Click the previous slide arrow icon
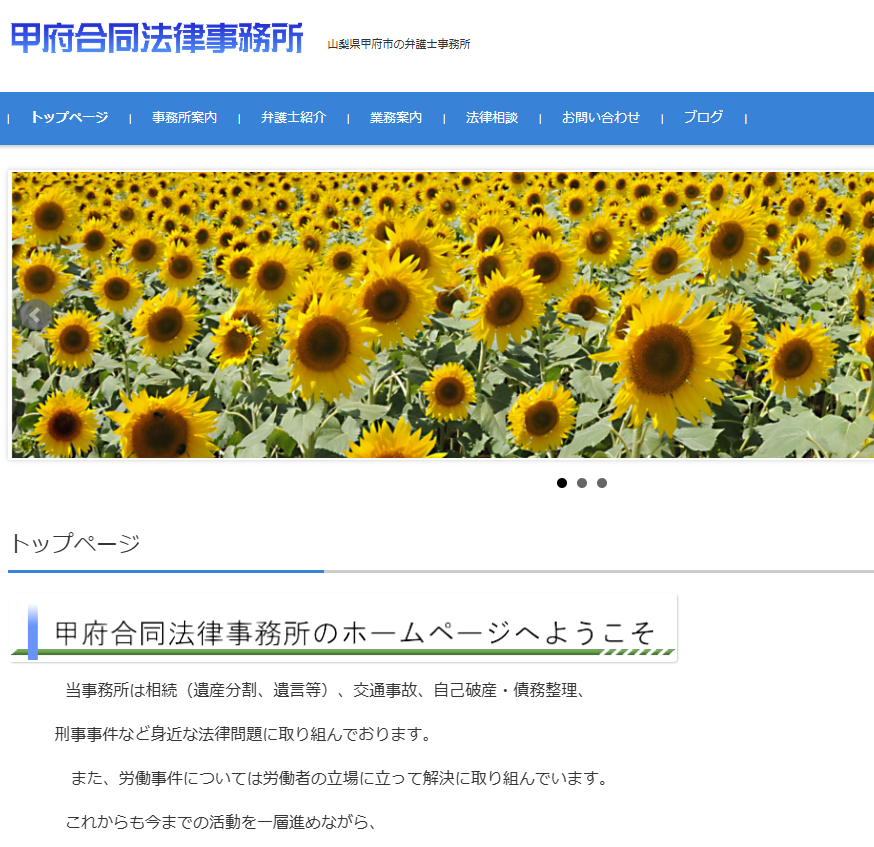874x847 pixels. pyautogui.click(x=35, y=315)
